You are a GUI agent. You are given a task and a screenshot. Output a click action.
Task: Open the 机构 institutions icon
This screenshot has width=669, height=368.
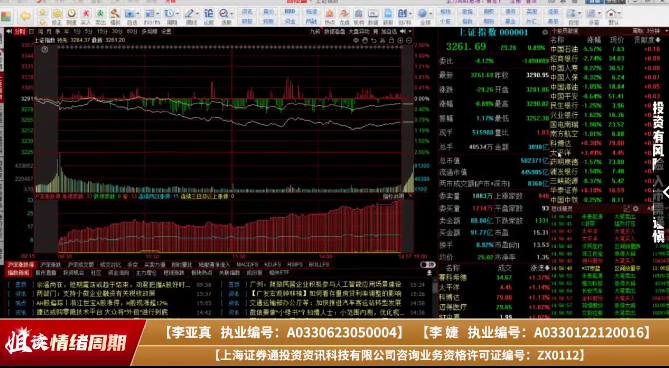pyautogui.click(x=358, y=16)
